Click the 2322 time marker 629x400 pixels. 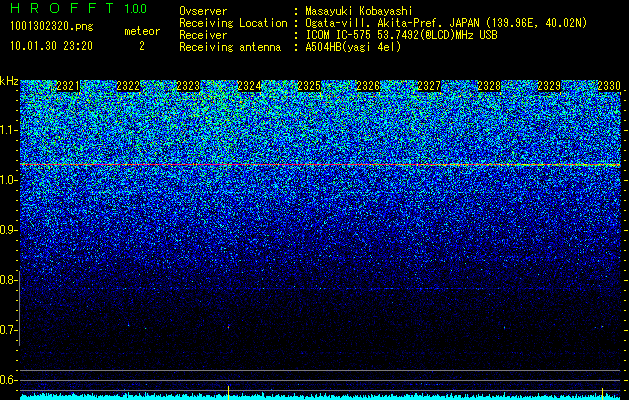click(128, 86)
